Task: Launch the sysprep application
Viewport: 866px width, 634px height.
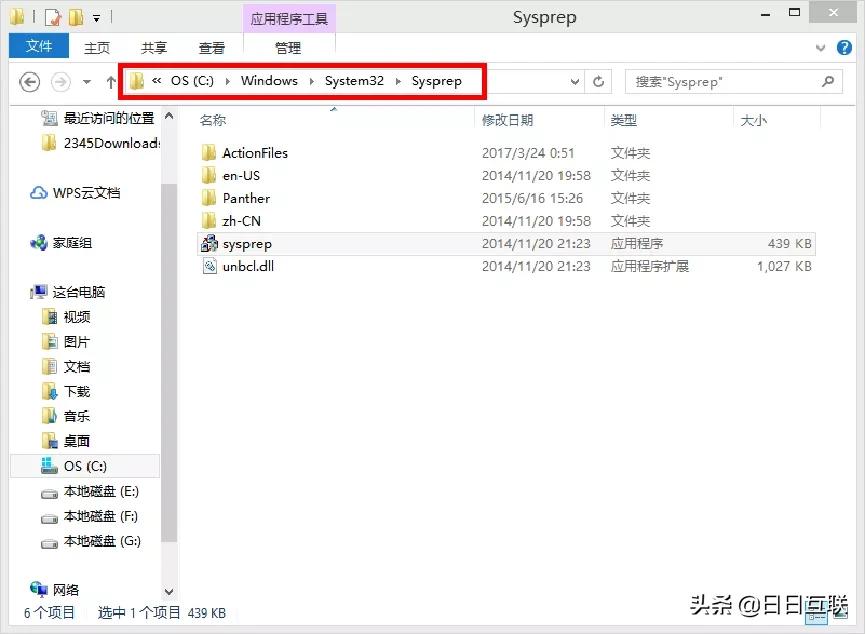Action: tap(247, 243)
